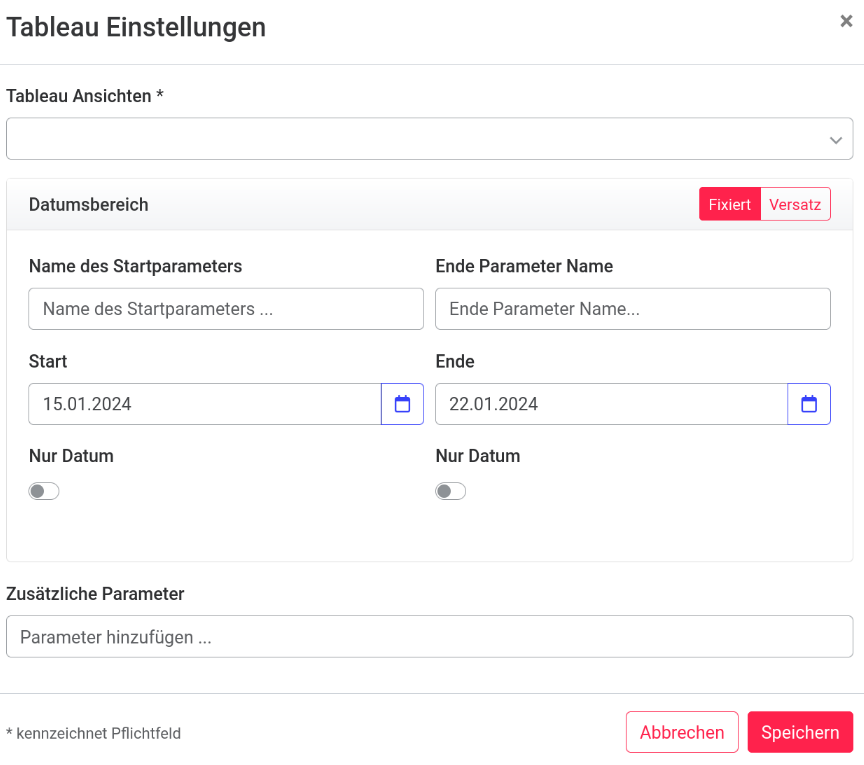The image size is (864, 765).
Task: Click the Tableau Ansichten field label
Action: (85, 96)
